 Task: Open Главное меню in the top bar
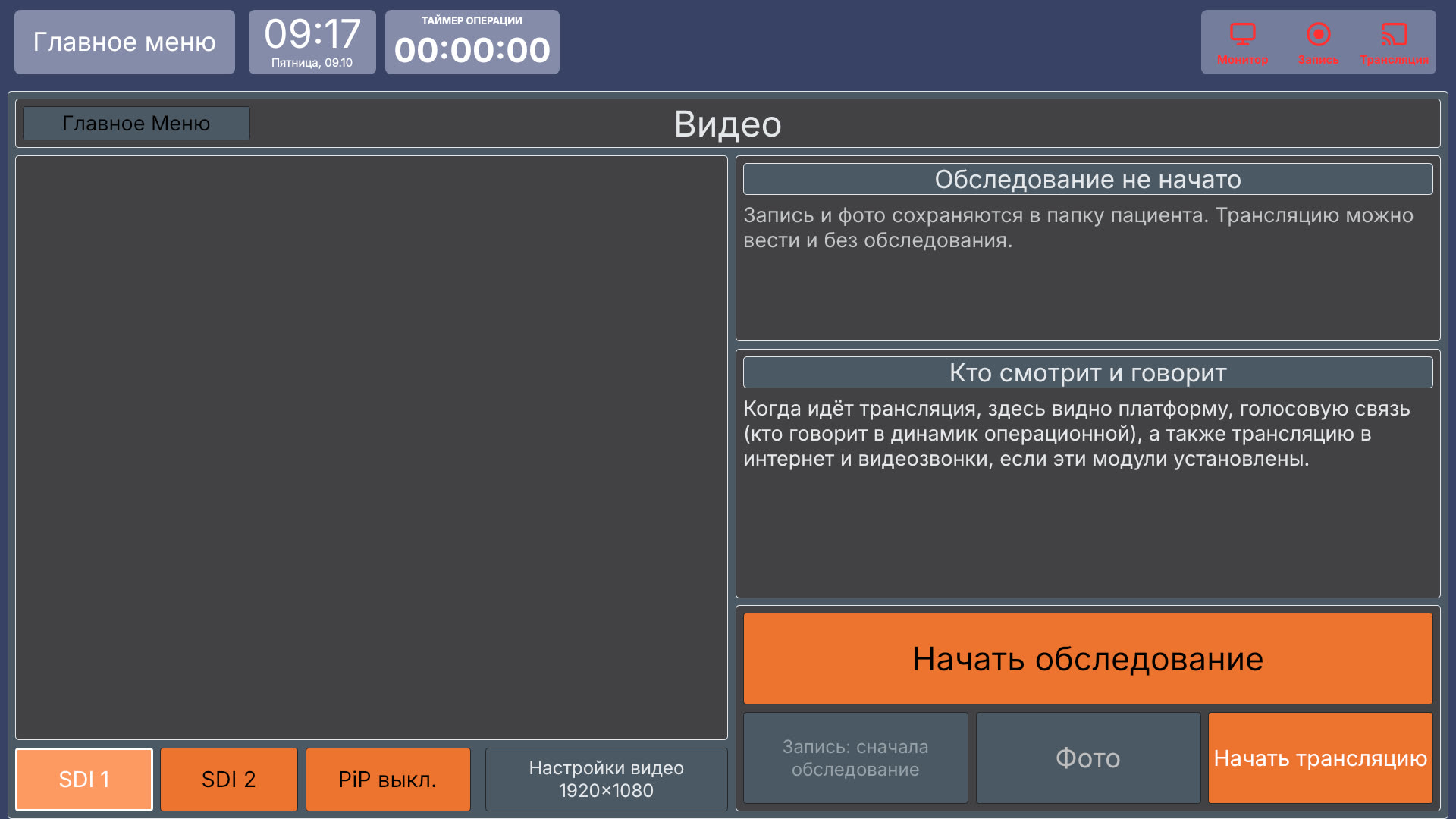point(124,42)
